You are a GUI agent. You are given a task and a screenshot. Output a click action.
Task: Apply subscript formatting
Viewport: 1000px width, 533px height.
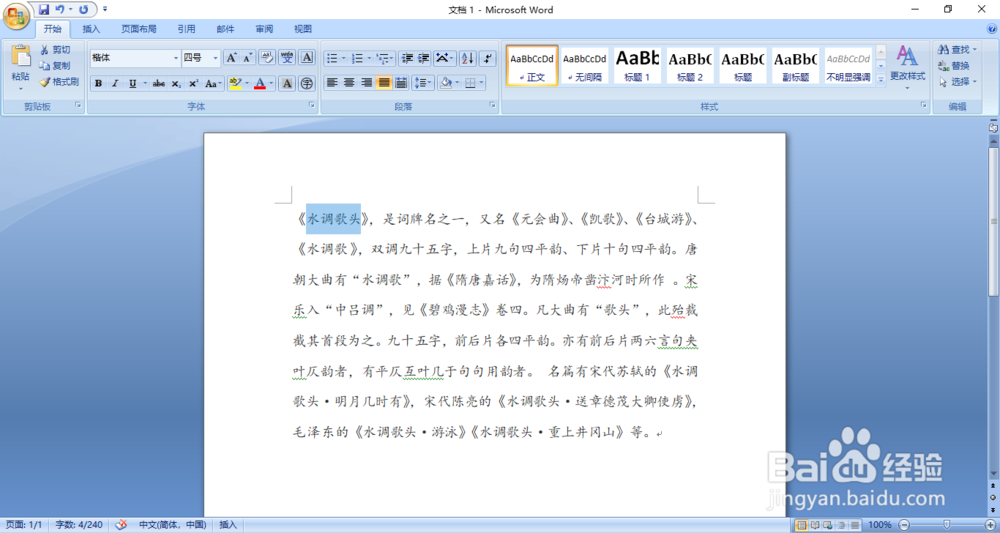(x=176, y=84)
